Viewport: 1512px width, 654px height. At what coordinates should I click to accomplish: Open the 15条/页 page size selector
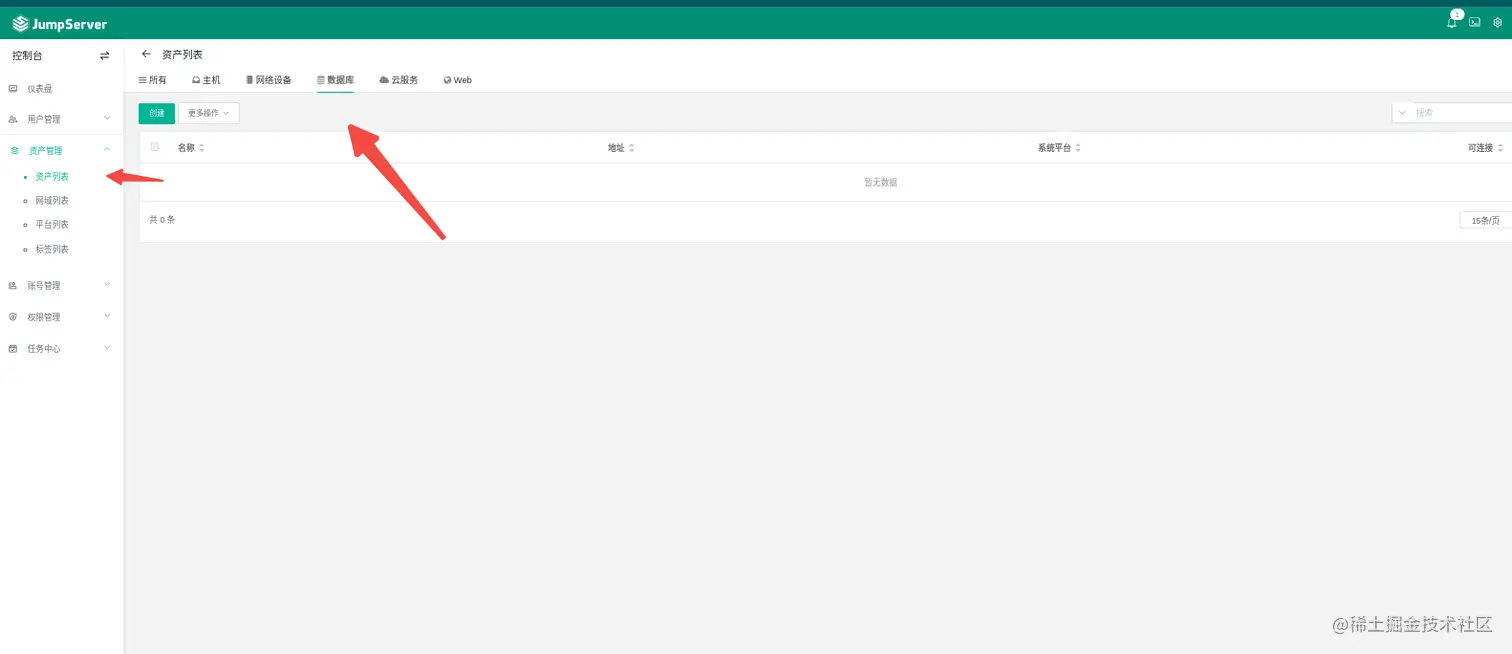(x=1486, y=220)
